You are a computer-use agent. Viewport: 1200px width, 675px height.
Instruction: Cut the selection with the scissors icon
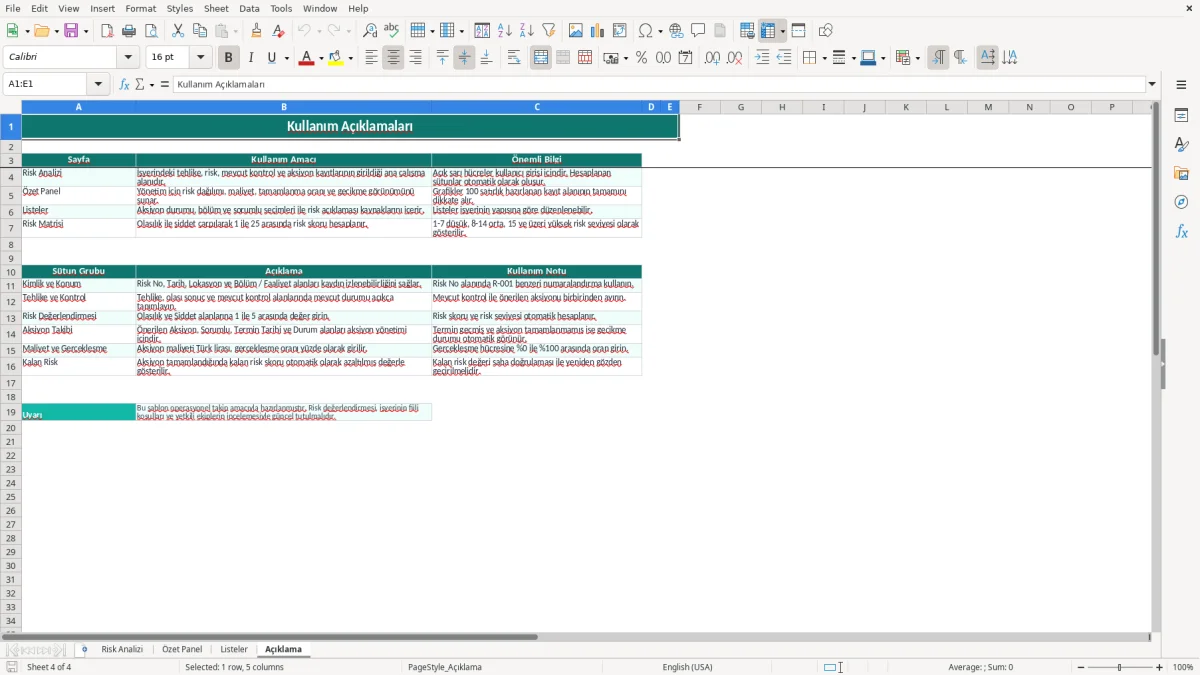click(178, 31)
